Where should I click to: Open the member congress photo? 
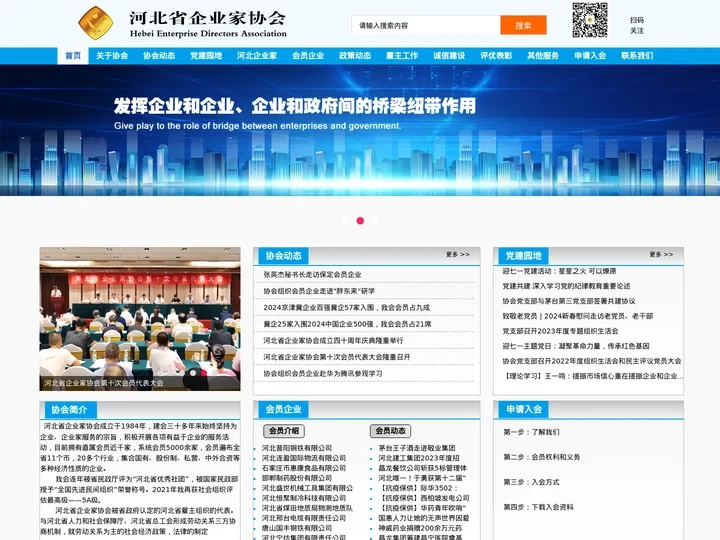tap(140, 319)
